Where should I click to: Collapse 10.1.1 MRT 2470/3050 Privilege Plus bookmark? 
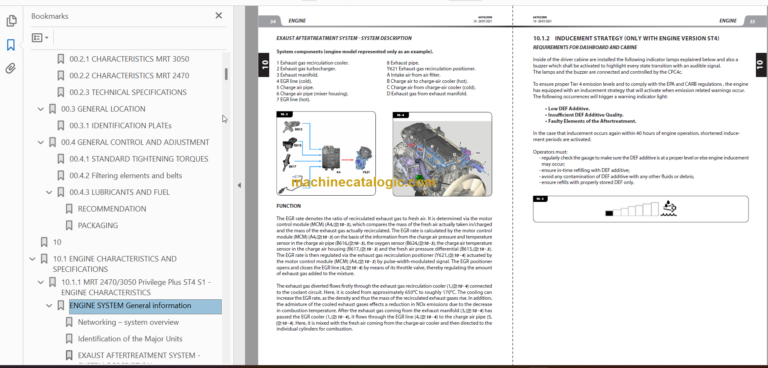pos(41,282)
